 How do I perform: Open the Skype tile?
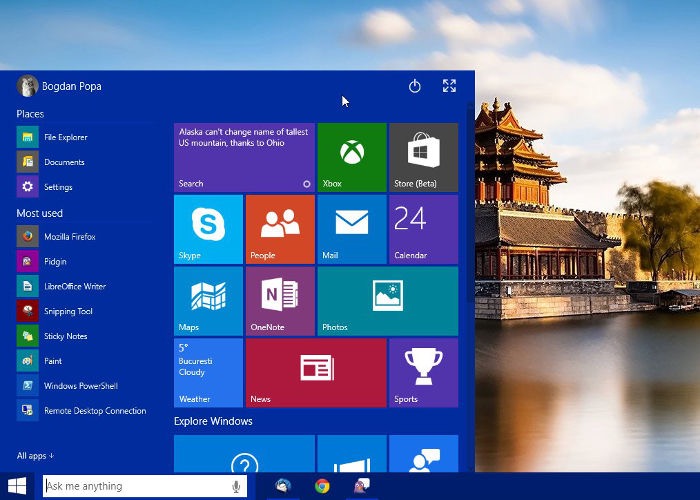(208, 229)
